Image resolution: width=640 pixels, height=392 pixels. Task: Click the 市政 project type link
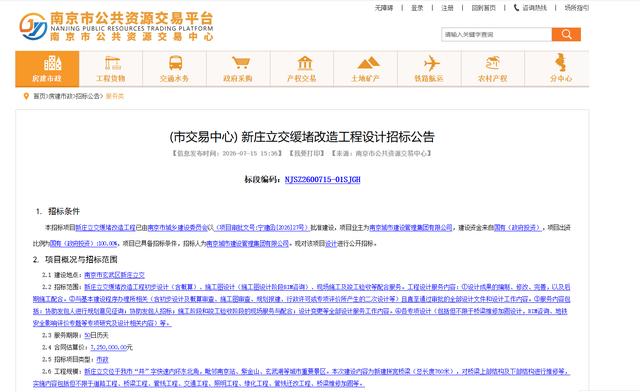102,359
